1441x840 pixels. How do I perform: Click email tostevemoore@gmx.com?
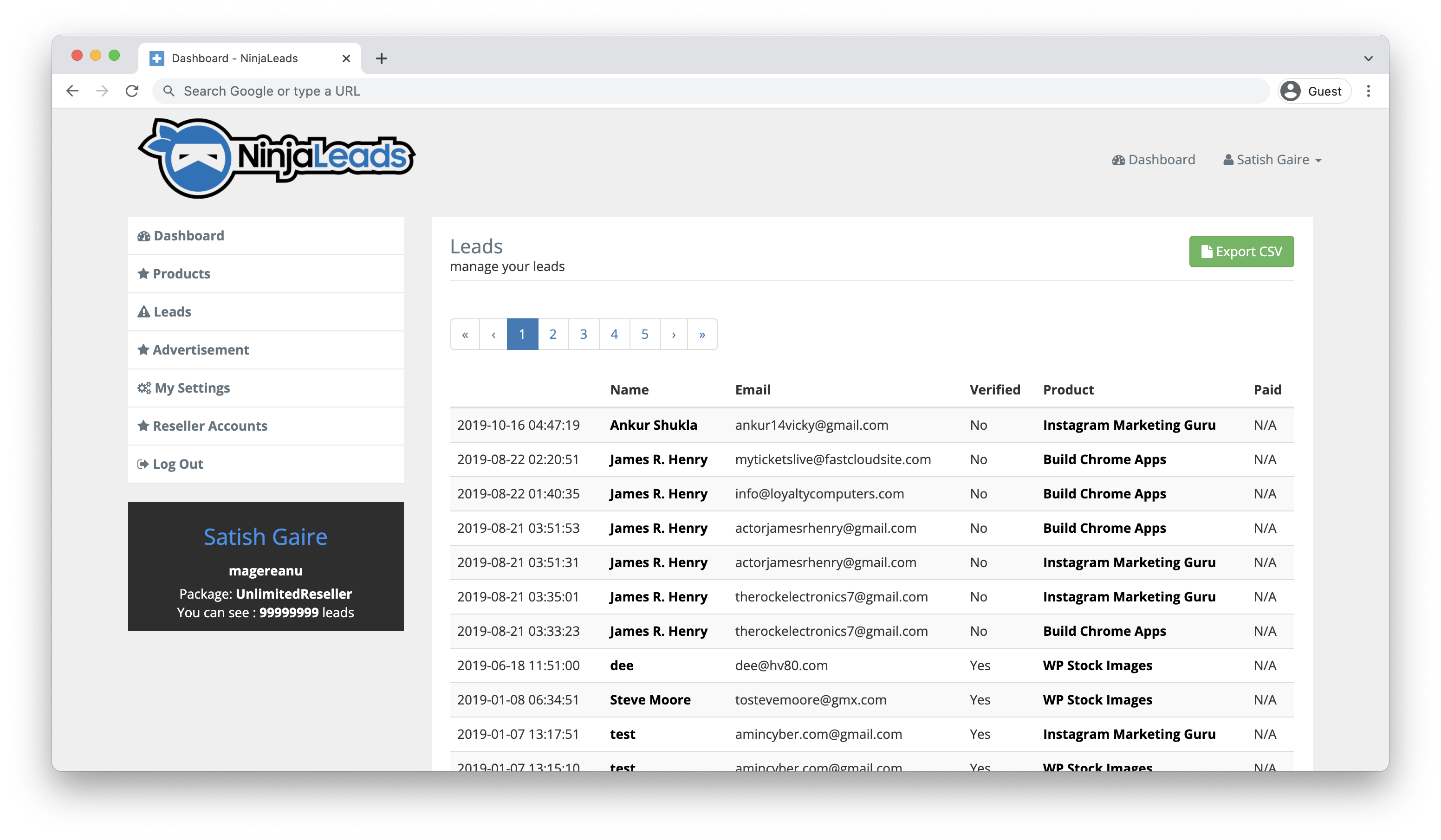coord(810,699)
